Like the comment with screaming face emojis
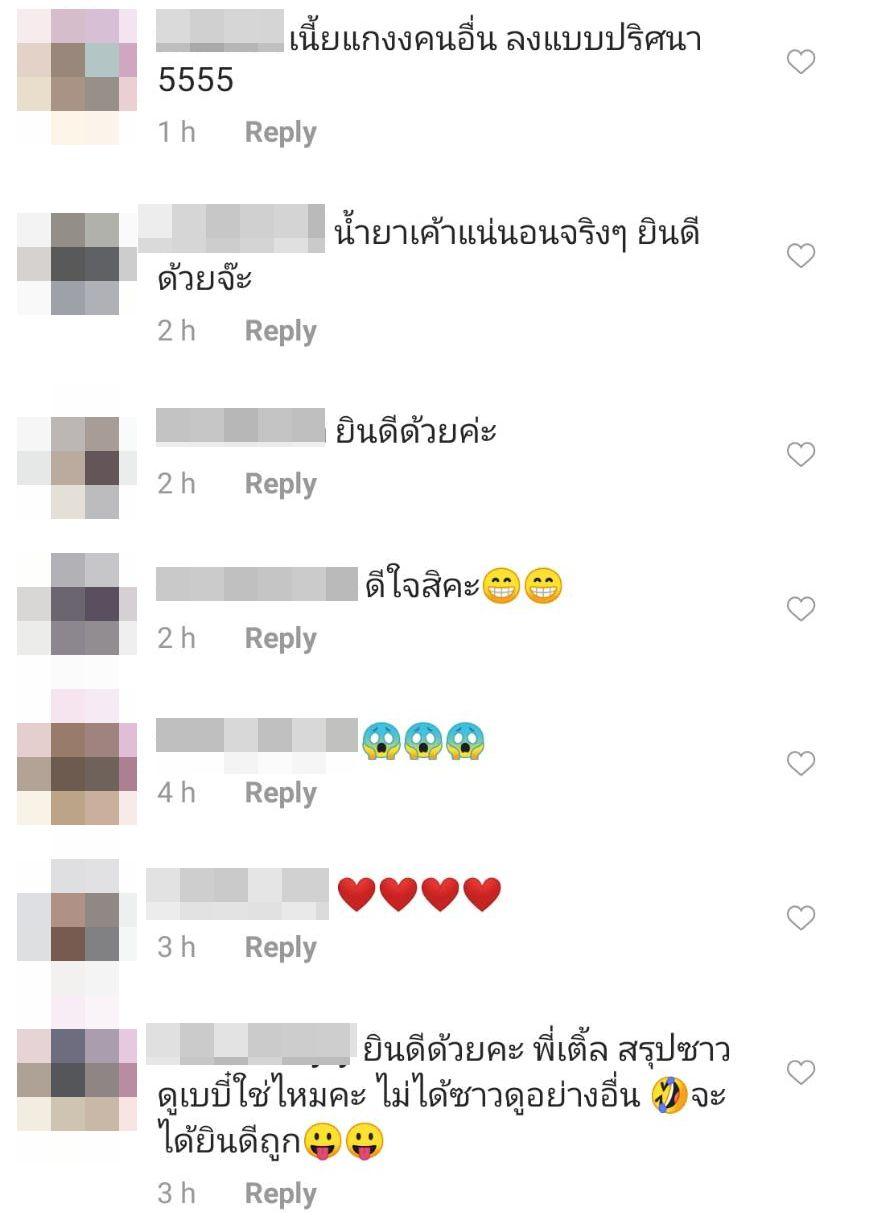Screen dimensions: 869x1232 pyautogui.click(x=801, y=763)
